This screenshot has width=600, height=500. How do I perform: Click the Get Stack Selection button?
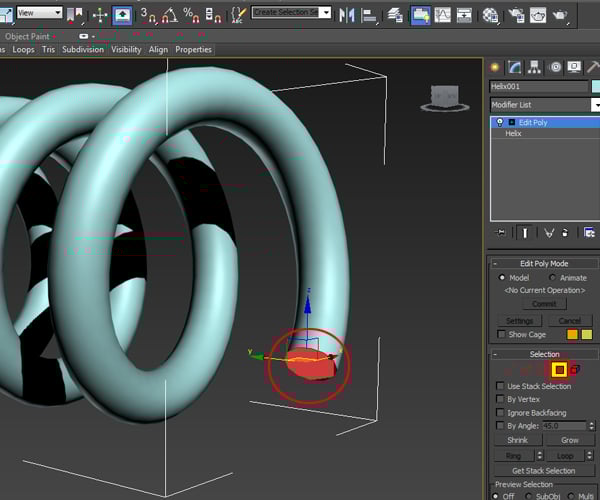click(x=543, y=471)
